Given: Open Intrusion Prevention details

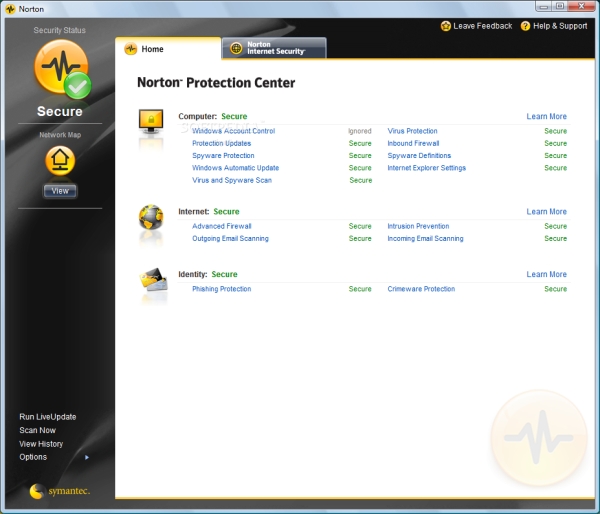Looking at the screenshot, I should [418, 226].
